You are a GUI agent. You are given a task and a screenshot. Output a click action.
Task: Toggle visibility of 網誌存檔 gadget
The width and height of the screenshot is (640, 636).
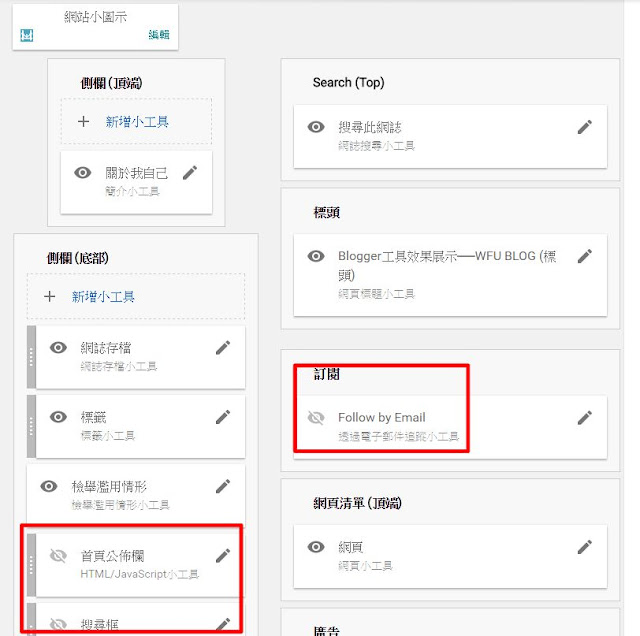tap(58, 348)
